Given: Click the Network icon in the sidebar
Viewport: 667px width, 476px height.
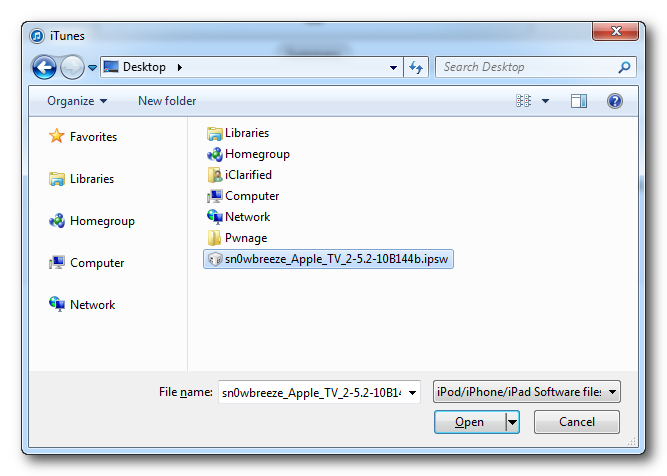Looking at the screenshot, I should pyautogui.click(x=57, y=304).
